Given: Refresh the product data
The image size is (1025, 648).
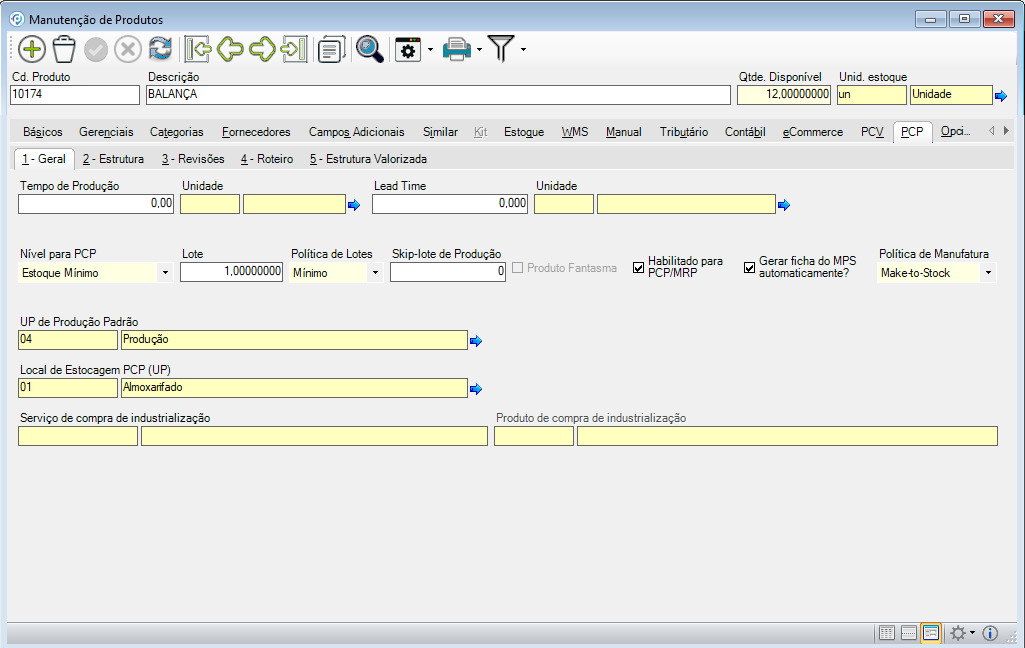Looking at the screenshot, I should (160, 49).
